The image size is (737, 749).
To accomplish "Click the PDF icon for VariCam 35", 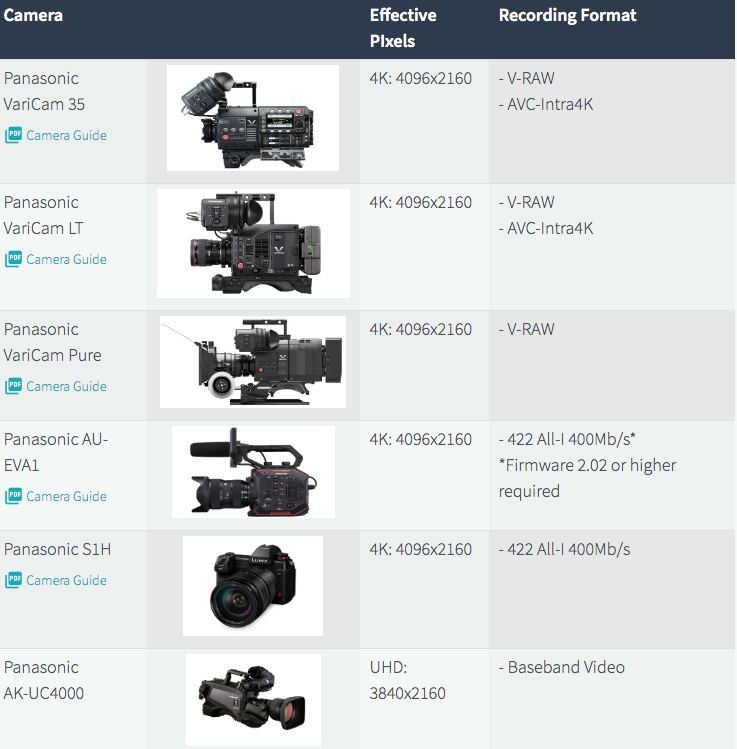I will click(14, 135).
